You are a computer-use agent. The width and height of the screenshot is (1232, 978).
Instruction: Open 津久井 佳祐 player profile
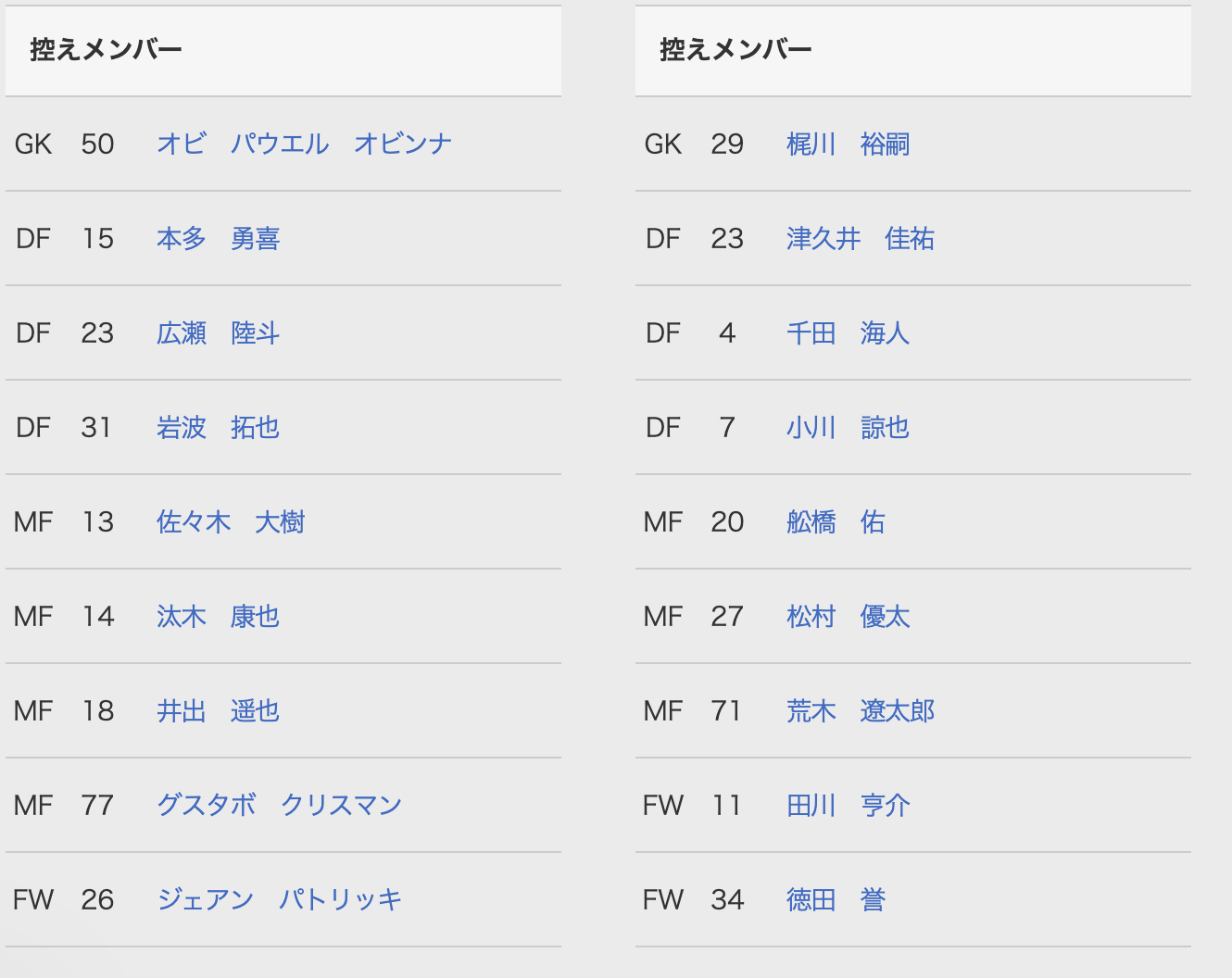coord(860,239)
